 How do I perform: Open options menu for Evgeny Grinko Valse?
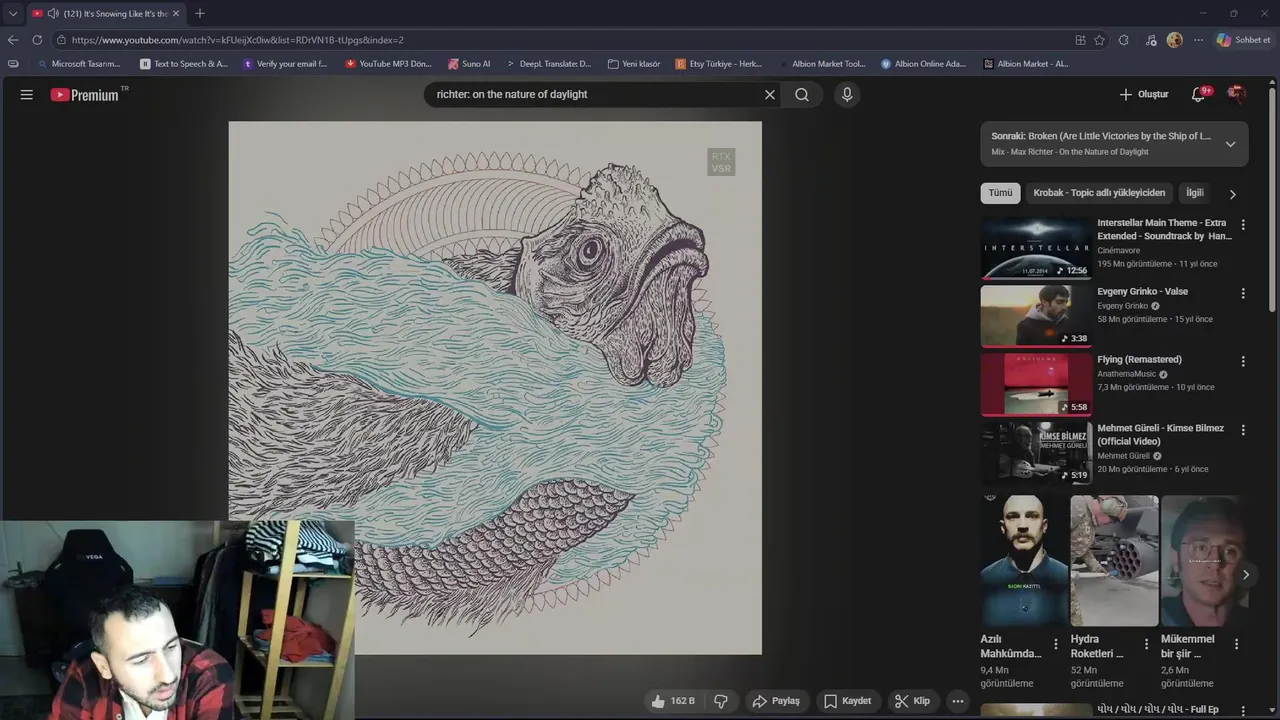1243,293
